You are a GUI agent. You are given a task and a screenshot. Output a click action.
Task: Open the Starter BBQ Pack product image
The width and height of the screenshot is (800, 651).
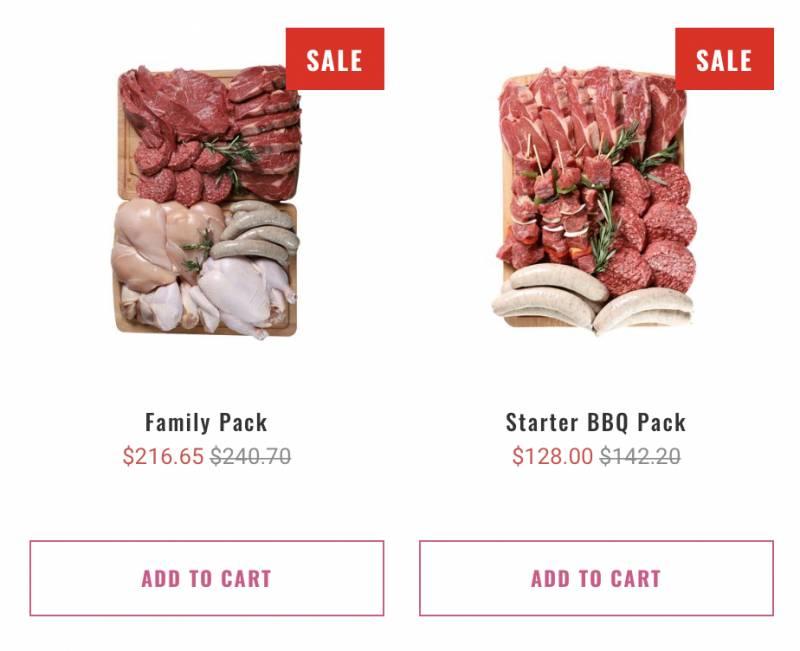coord(595,201)
